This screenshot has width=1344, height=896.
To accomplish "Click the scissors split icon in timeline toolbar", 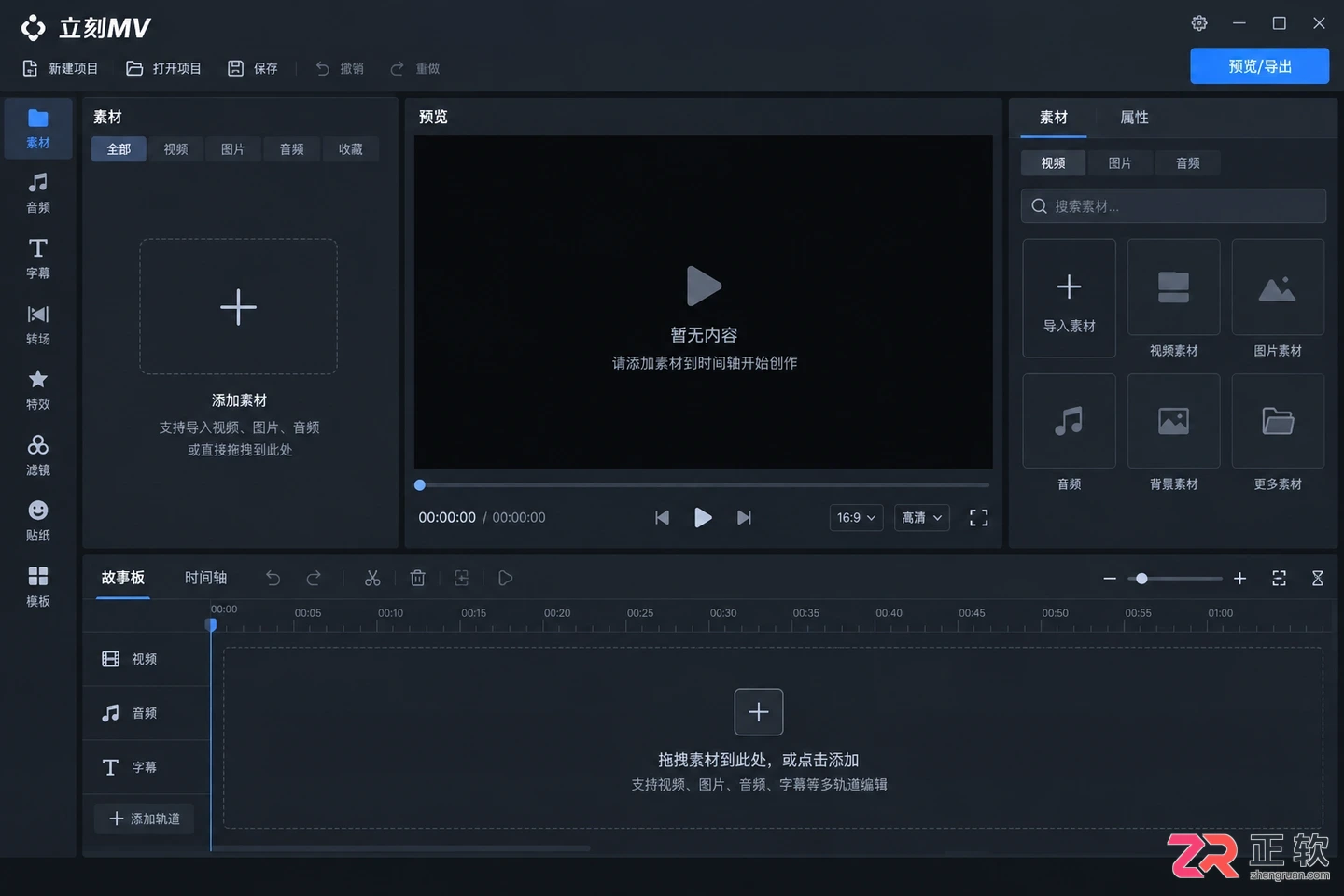I will 372,579.
